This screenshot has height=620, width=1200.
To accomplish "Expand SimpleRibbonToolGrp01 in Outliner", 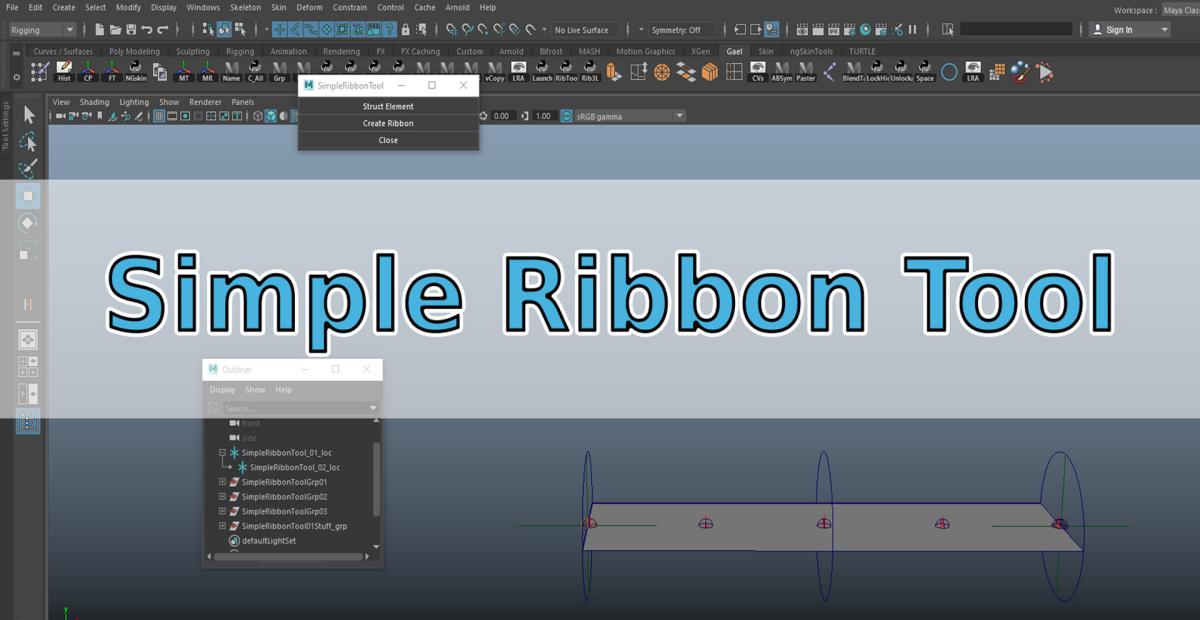I will point(222,482).
